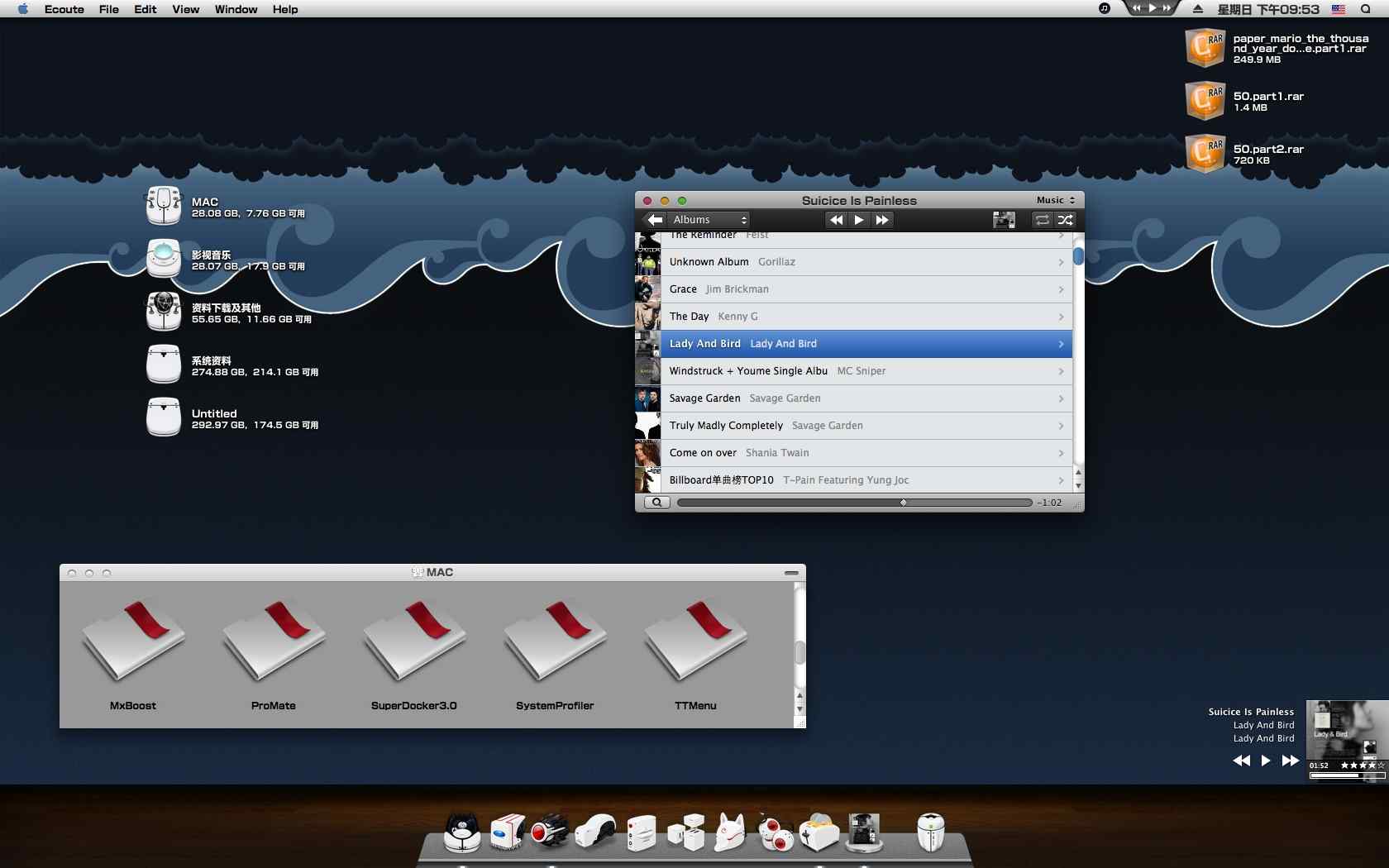Viewport: 1389px width, 868px height.
Task: Toggle repeat mode in Ecoute
Action: tap(1043, 220)
